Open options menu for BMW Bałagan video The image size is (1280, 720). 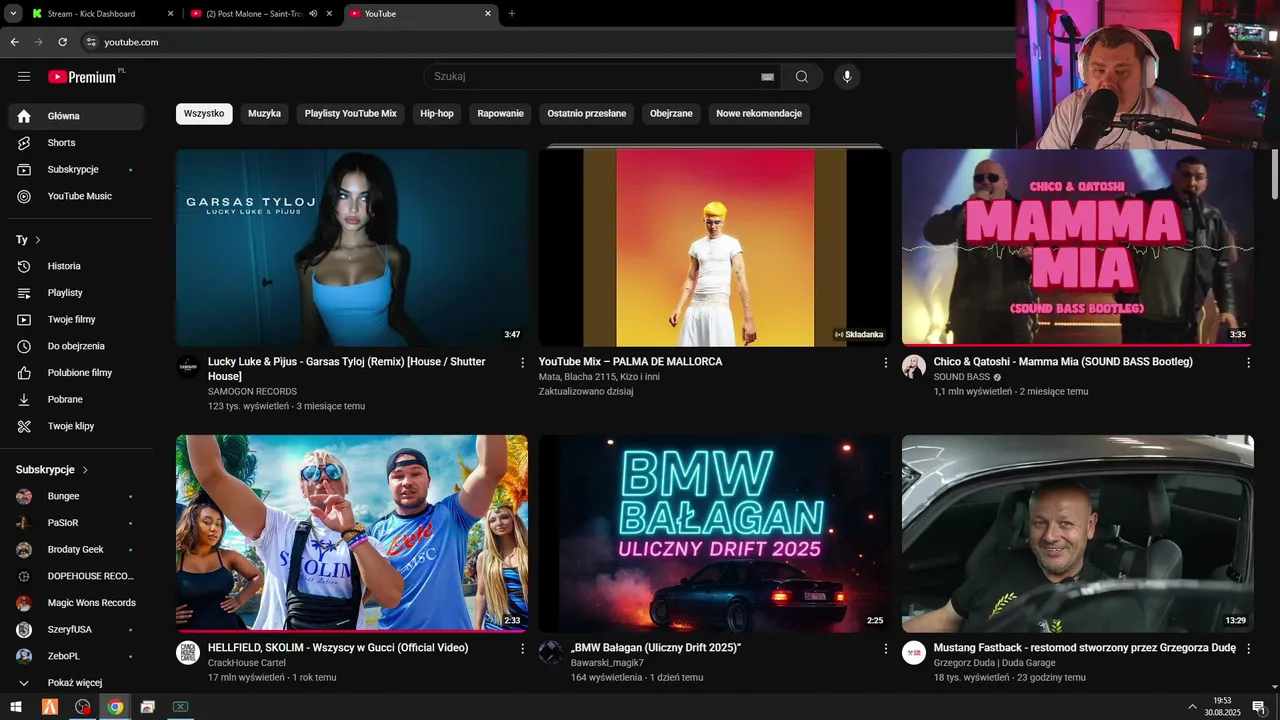point(885,649)
